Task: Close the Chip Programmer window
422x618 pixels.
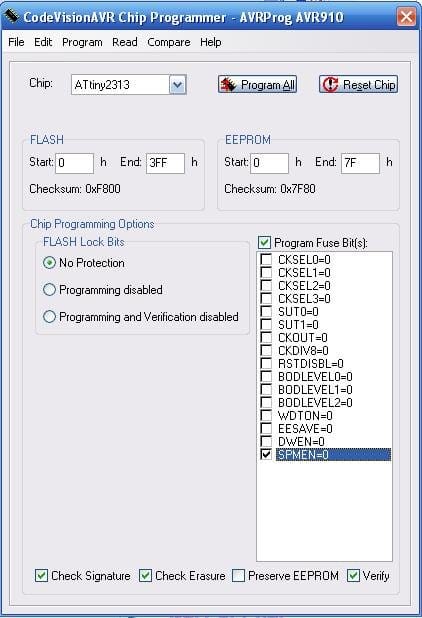Action: tap(406, 17)
